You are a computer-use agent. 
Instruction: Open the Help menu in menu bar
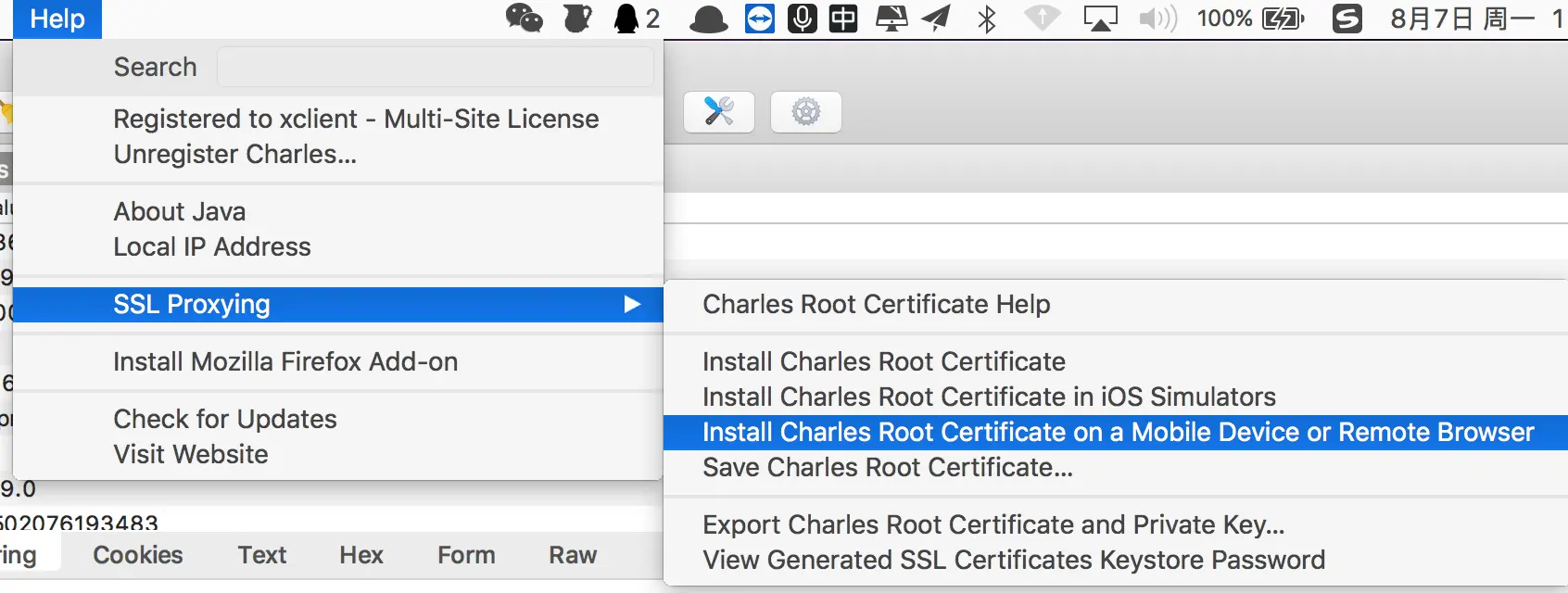click(57, 19)
